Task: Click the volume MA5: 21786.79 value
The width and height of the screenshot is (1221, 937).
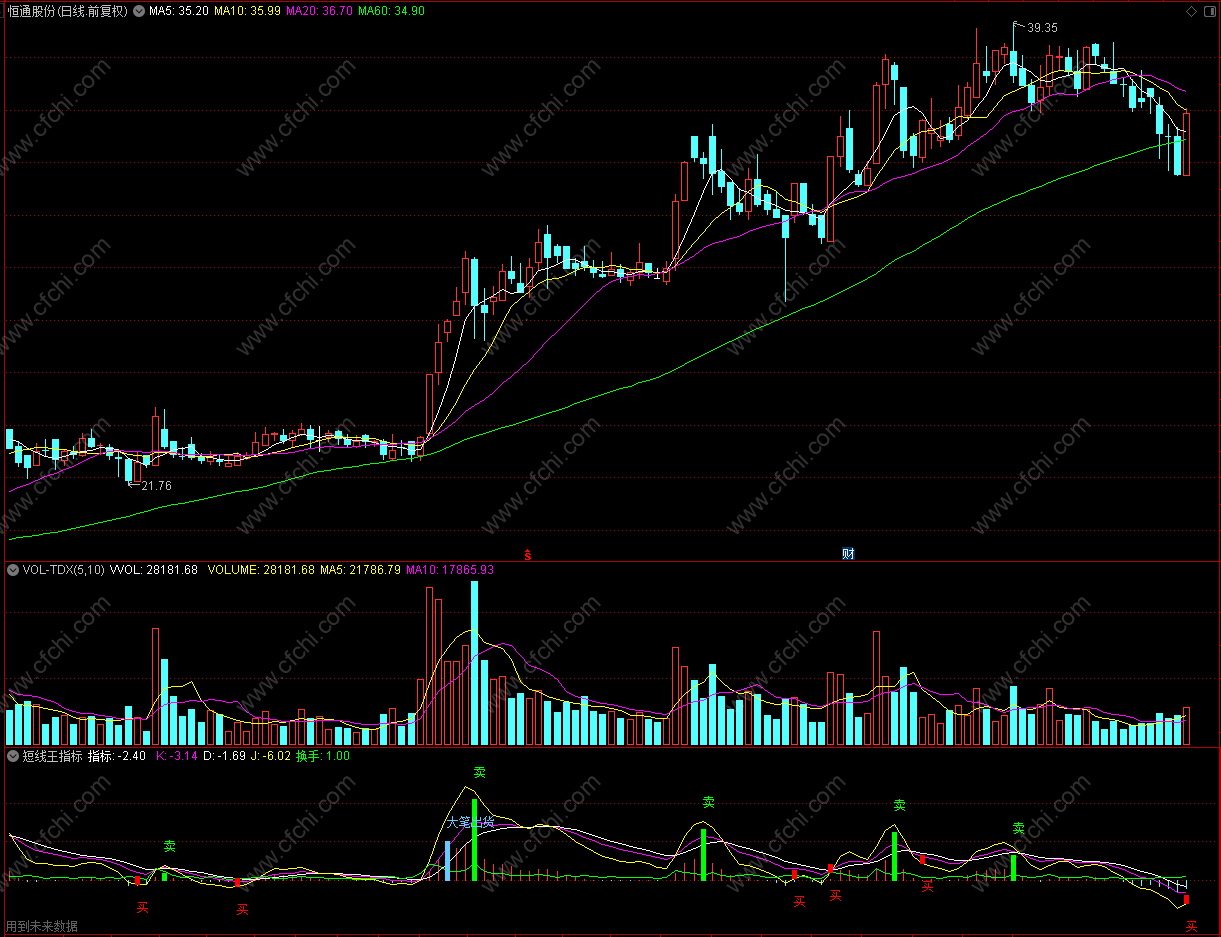Action: click(x=360, y=570)
